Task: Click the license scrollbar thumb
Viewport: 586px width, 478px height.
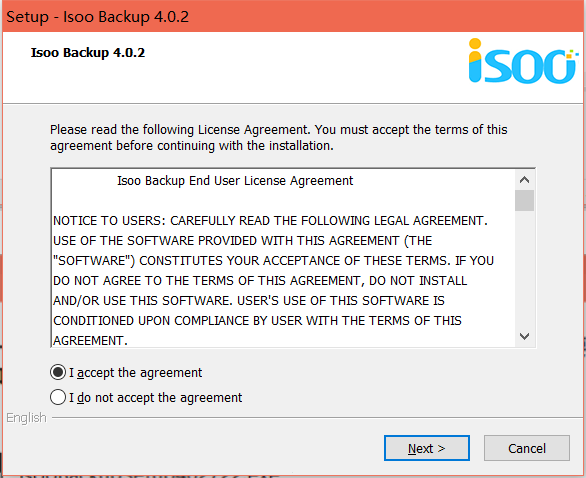Action: click(x=524, y=201)
